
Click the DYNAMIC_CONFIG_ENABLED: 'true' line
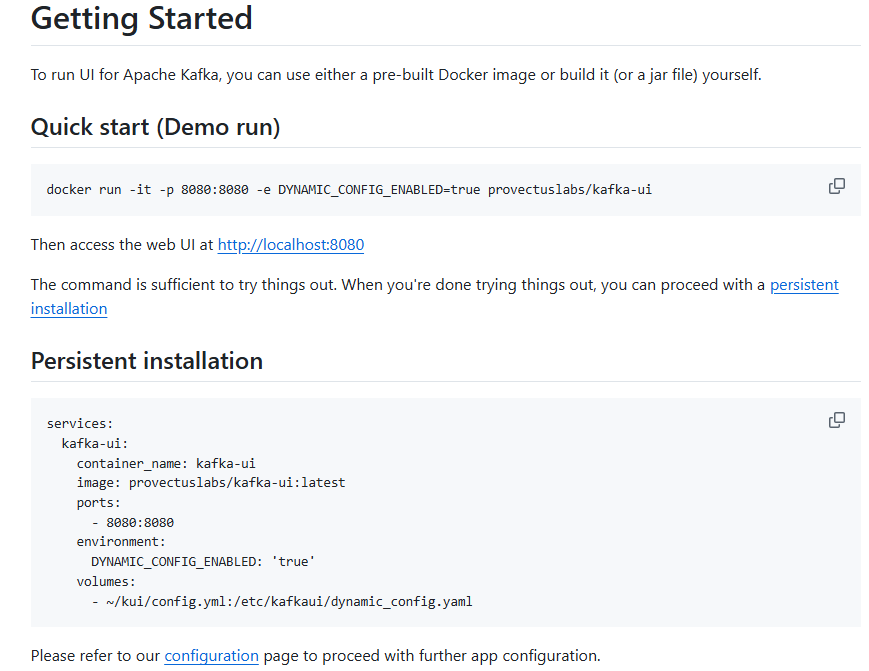point(203,562)
